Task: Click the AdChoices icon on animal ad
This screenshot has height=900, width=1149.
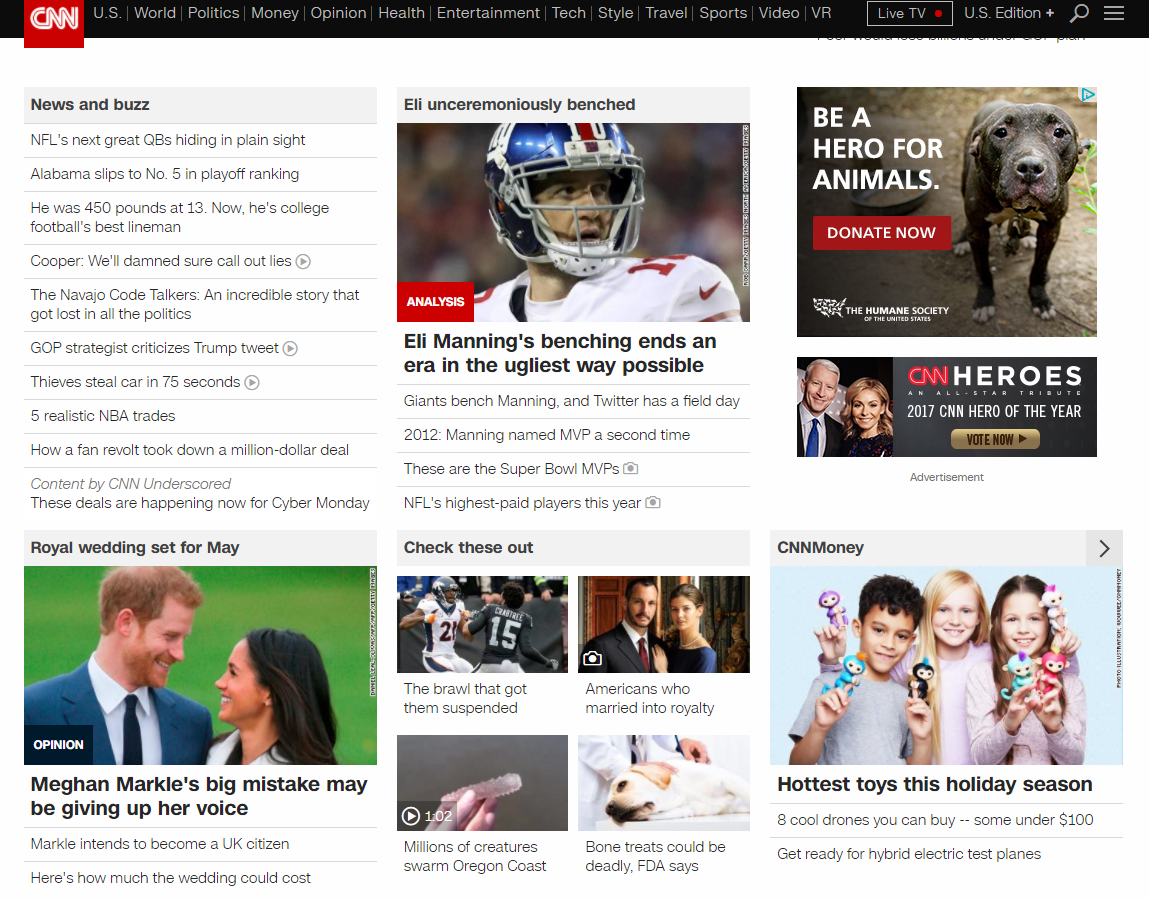Action: click(1088, 94)
